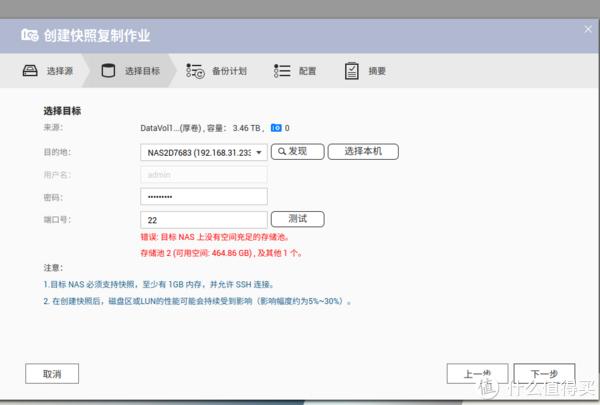
Task: Click the disk icon for Select Source step
Action: point(30,71)
